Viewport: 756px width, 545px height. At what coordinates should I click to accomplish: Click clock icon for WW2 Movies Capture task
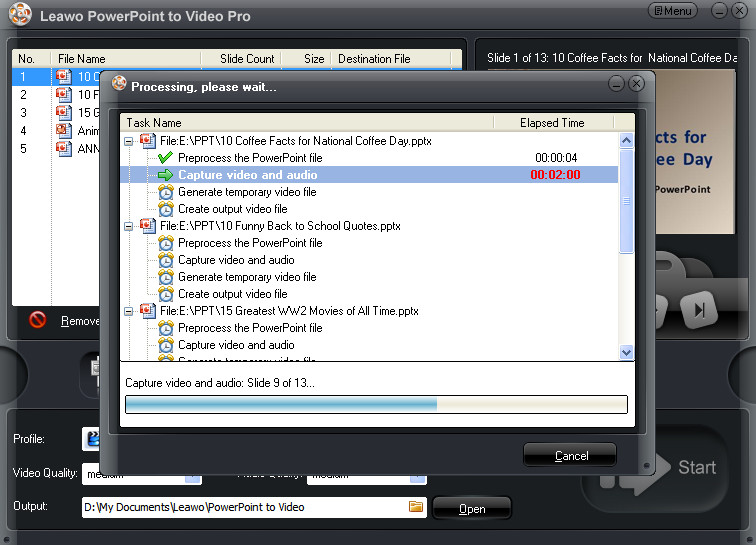point(165,345)
